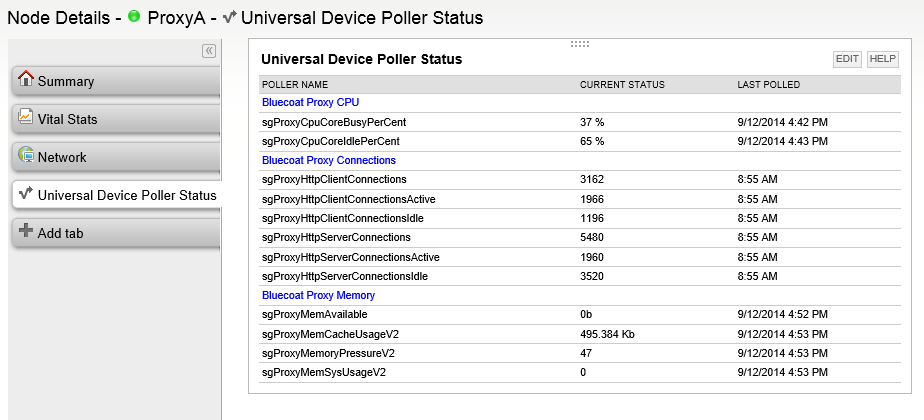
Task: Click the poller icon in the page title
Action: pyautogui.click(x=230, y=17)
